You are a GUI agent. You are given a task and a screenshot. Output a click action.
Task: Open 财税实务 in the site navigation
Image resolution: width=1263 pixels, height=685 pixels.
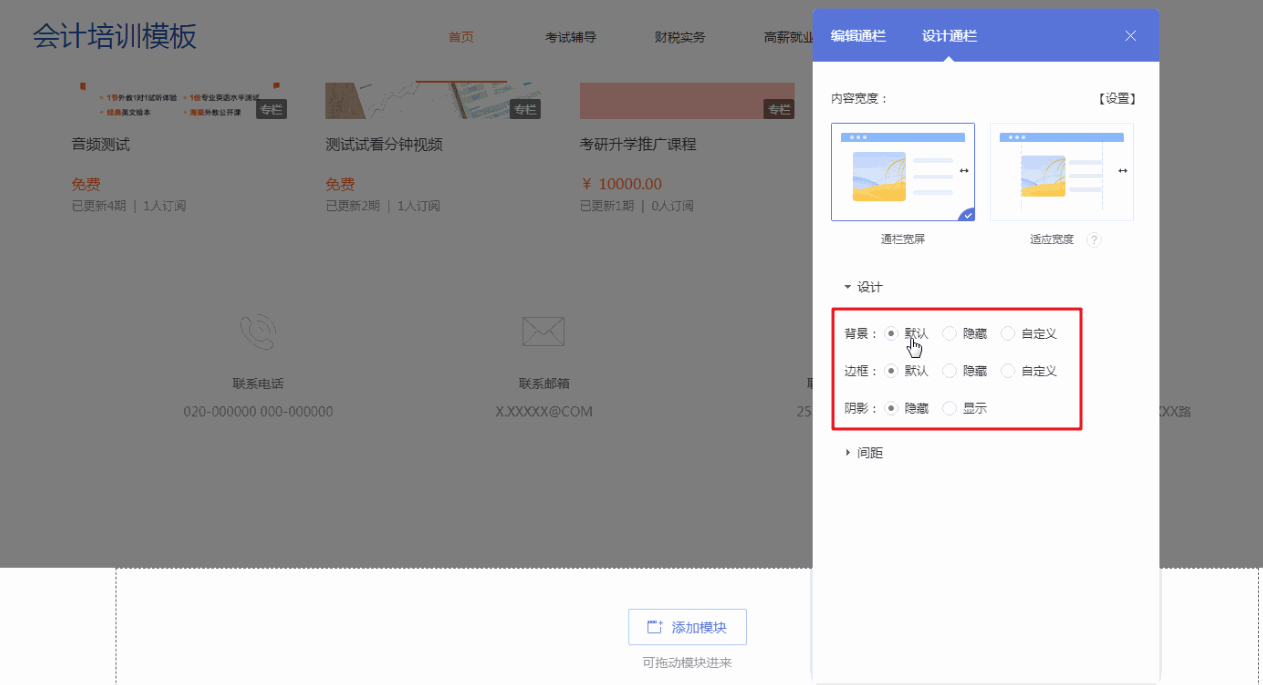680,38
